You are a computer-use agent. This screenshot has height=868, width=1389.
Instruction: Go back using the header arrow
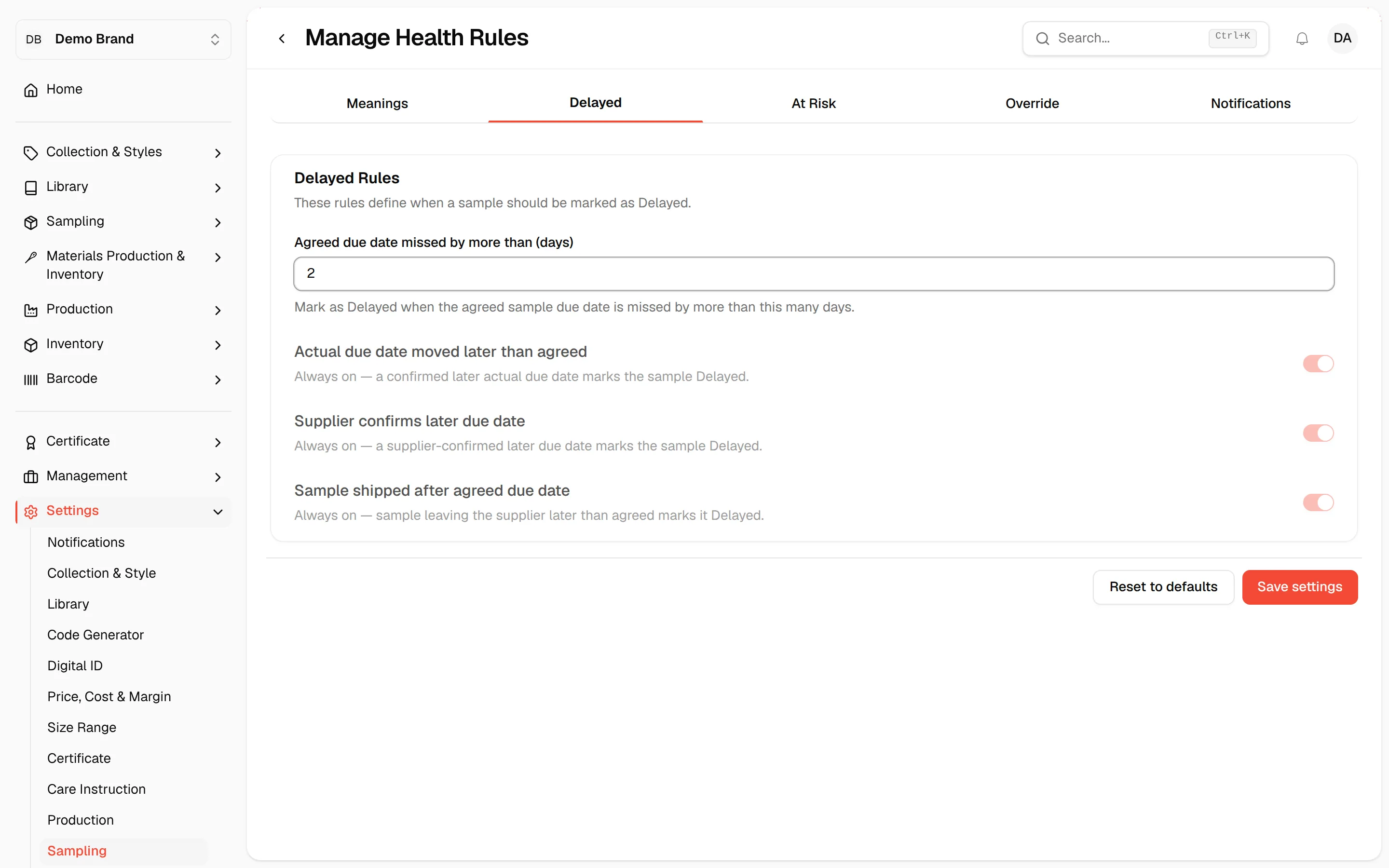tap(281, 39)
